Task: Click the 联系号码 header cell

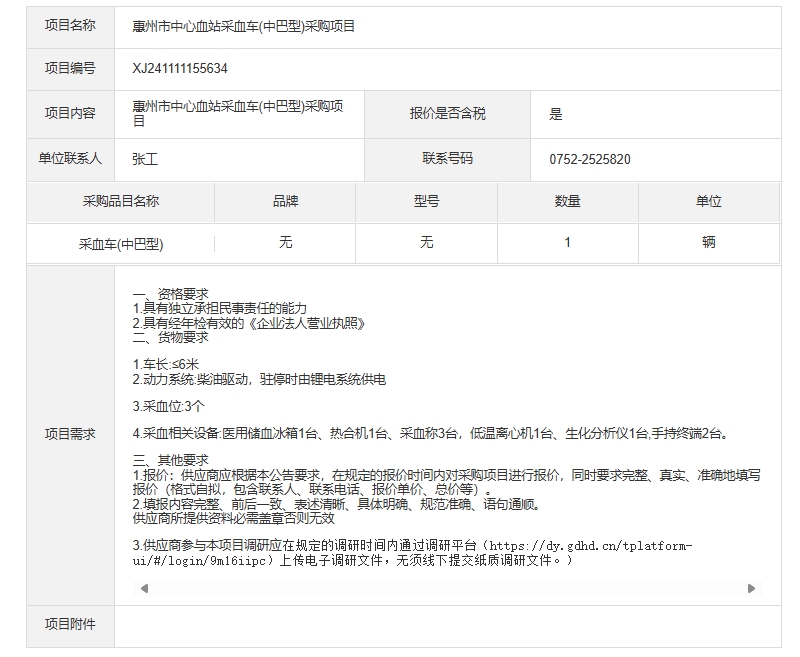Action: pyautogui.click(x=447, y=159)
